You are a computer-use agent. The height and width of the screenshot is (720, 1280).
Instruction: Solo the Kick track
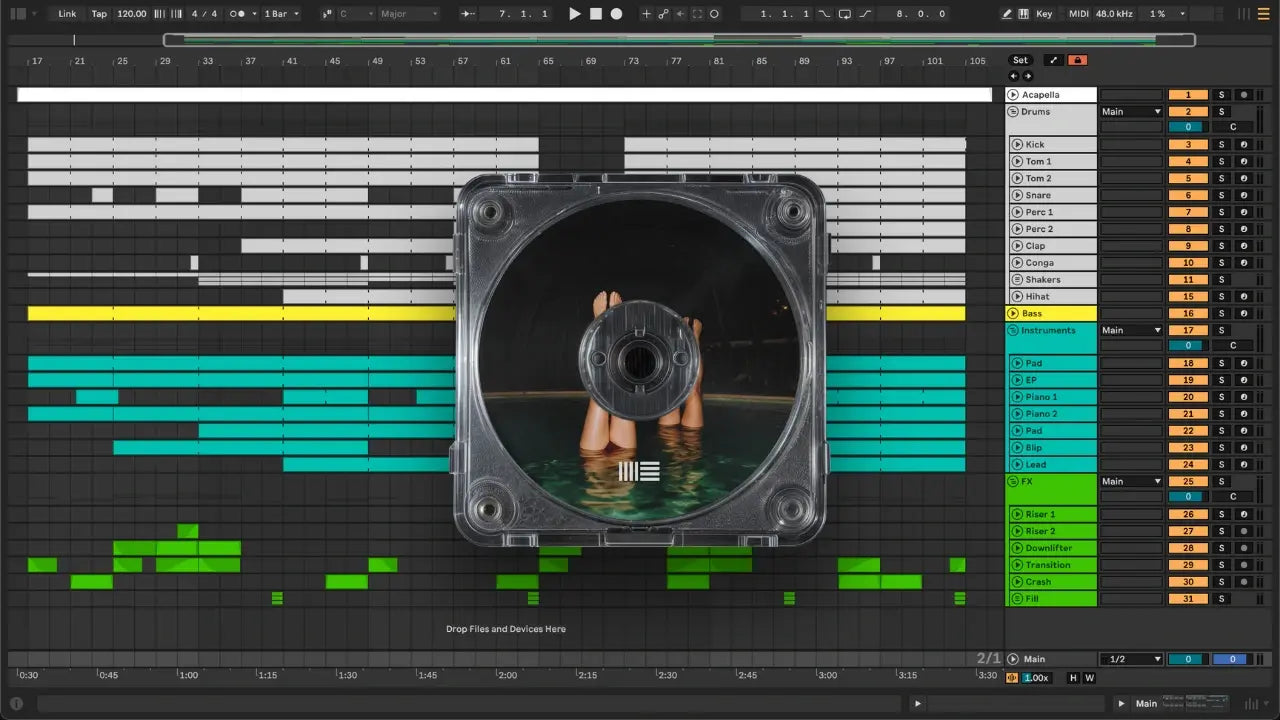[x=1220, y=145]
